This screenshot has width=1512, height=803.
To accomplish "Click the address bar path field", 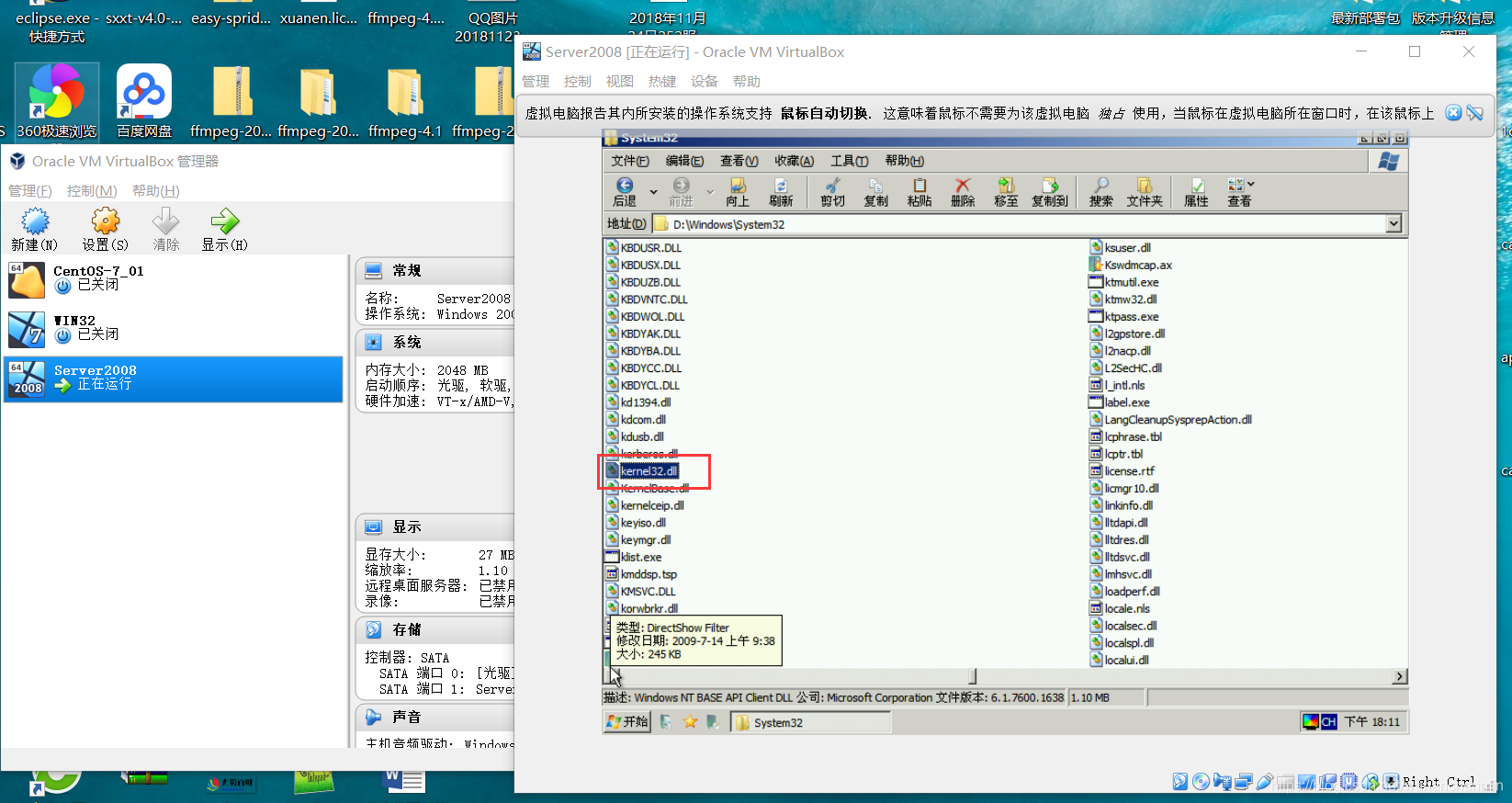I will pos(1018,223).
